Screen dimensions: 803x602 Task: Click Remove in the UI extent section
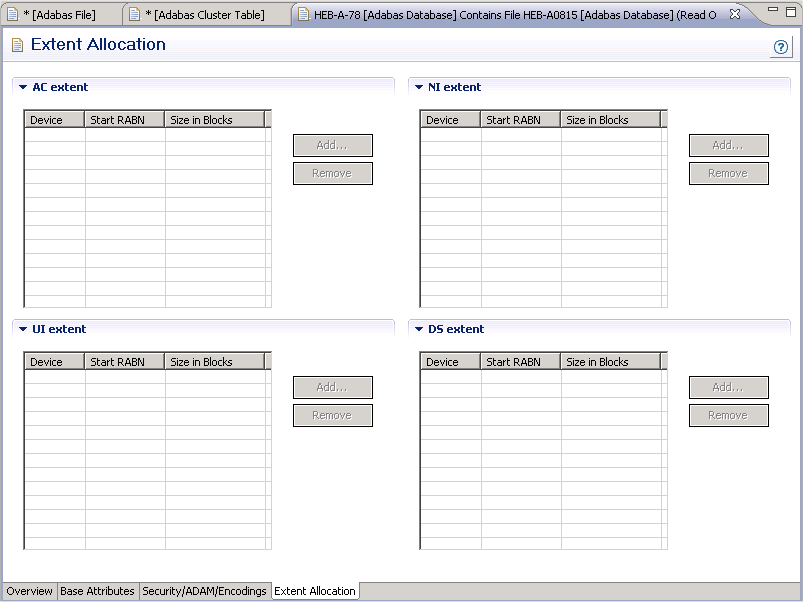coord(332,415)
